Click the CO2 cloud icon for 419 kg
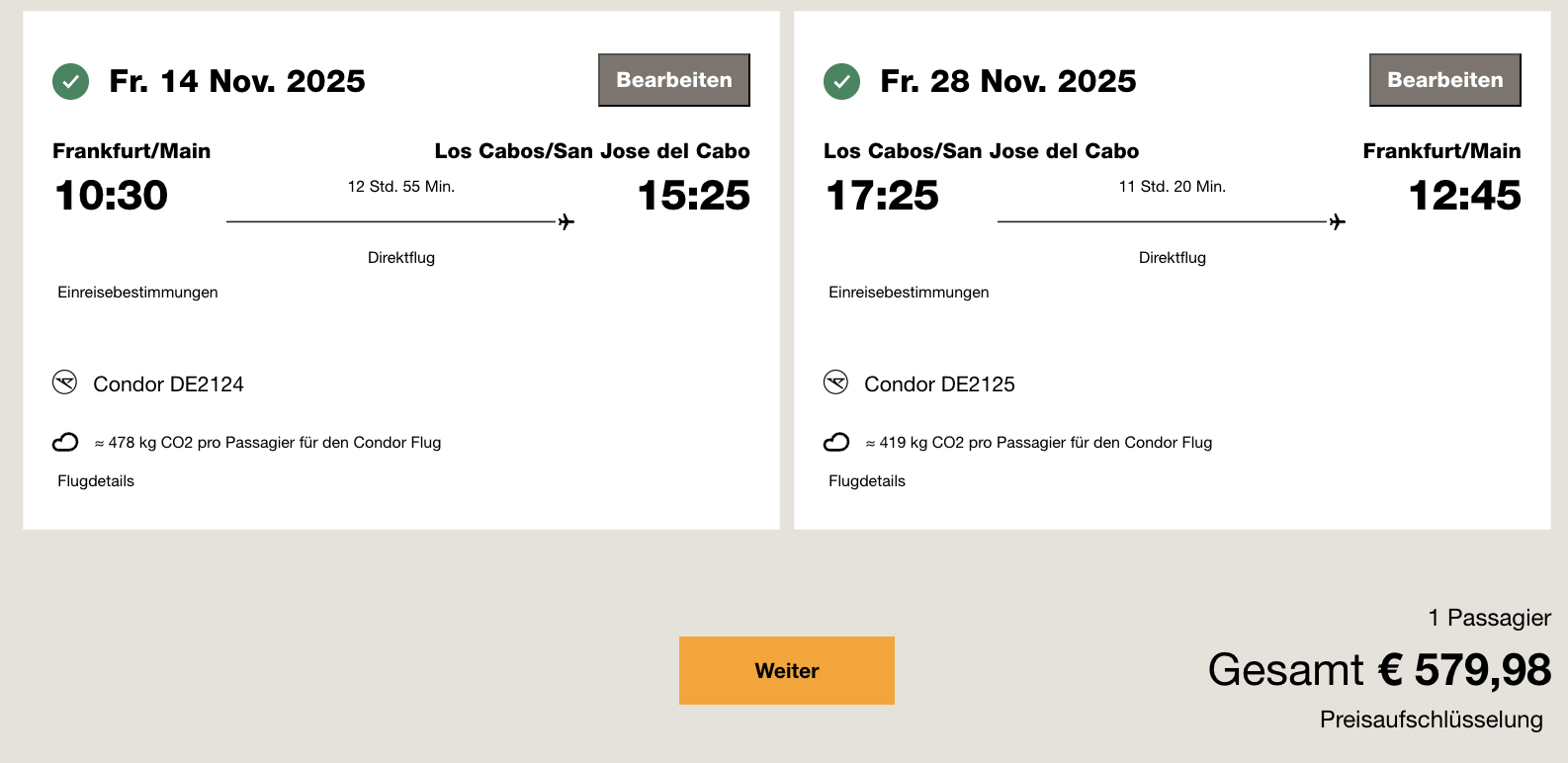This screenshot has width=1568, height=763. pos(836,442)
